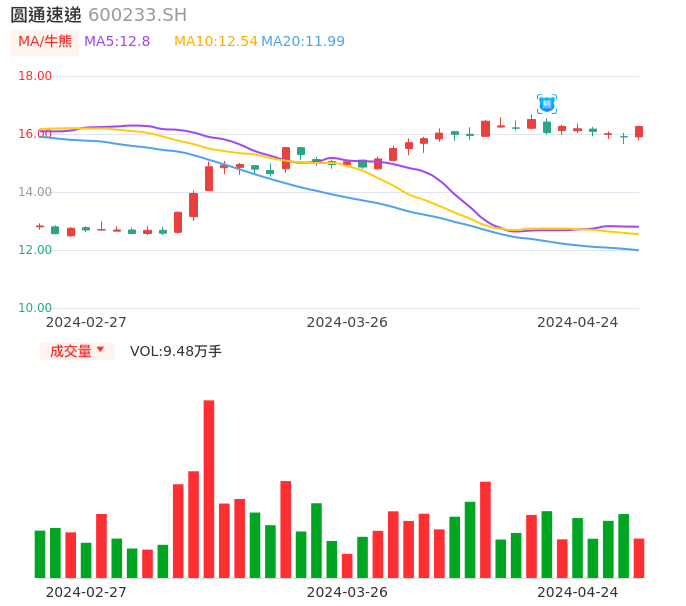This screenshot has height=606, width=686.
Task: Select the MA5:12.8 legend label
Action: pos(117,41)
